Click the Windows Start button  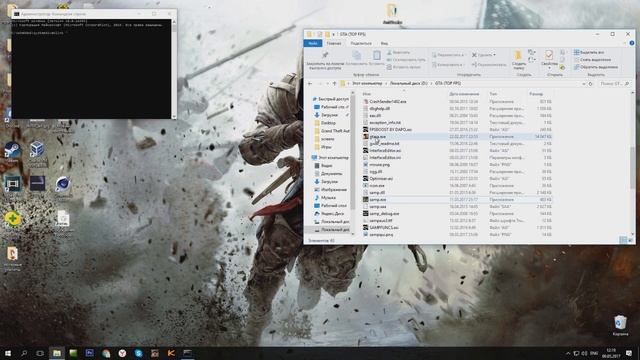pos(8,353)
